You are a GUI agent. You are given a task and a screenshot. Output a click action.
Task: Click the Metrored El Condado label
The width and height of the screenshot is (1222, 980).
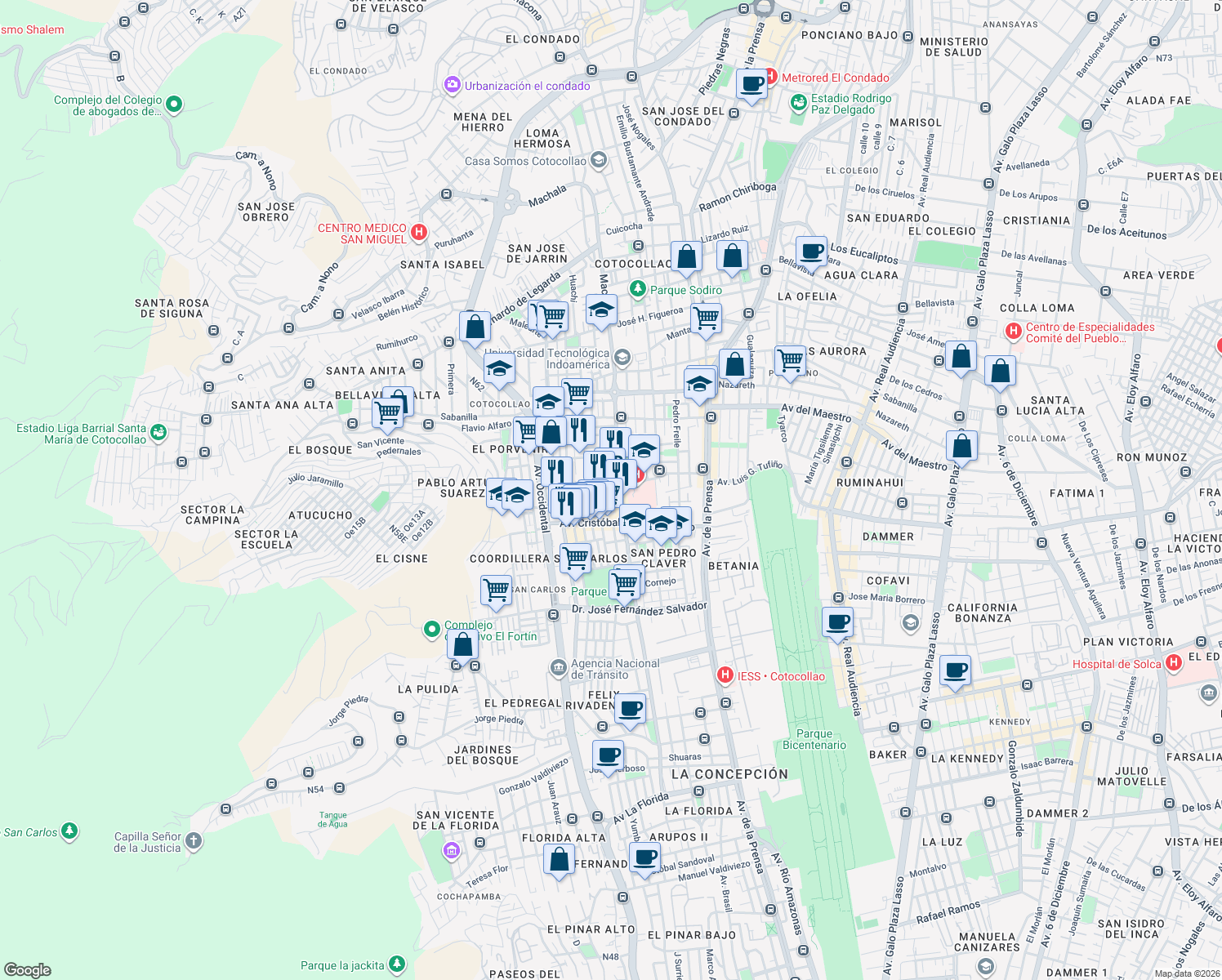(x=834, y=78)
